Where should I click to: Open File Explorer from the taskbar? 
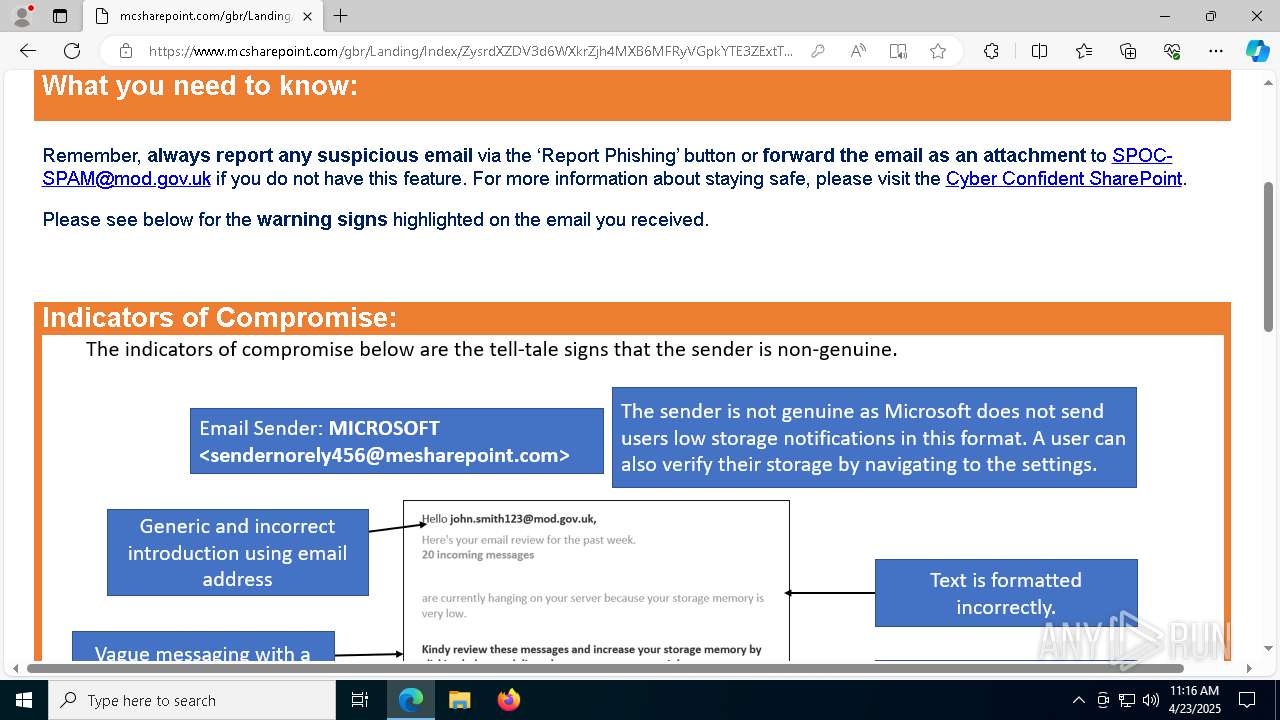459,700
